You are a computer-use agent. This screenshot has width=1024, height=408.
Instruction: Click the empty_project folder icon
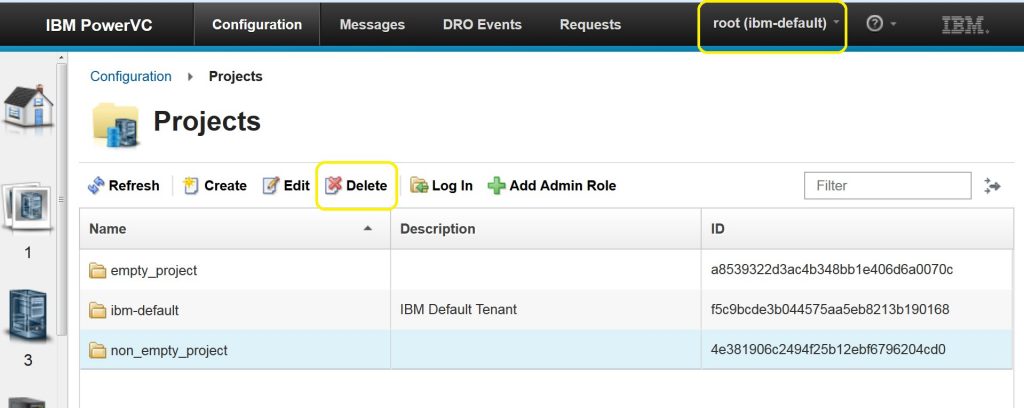click(x=97, y=270)
